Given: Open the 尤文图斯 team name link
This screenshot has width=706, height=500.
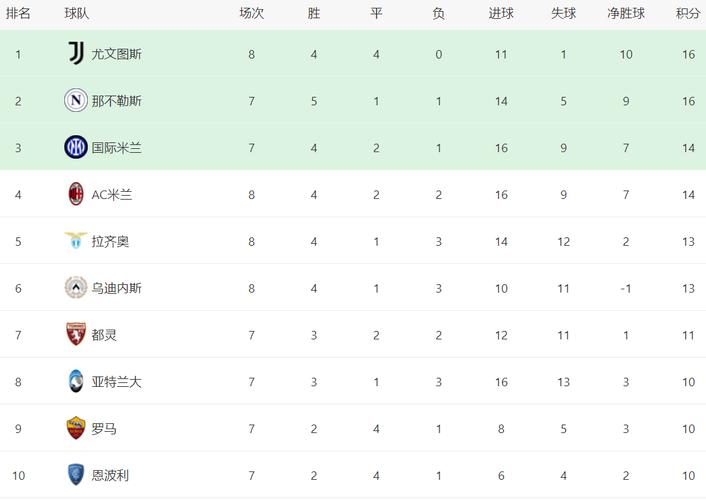Looking at the screenshot, I should point(117,54).
